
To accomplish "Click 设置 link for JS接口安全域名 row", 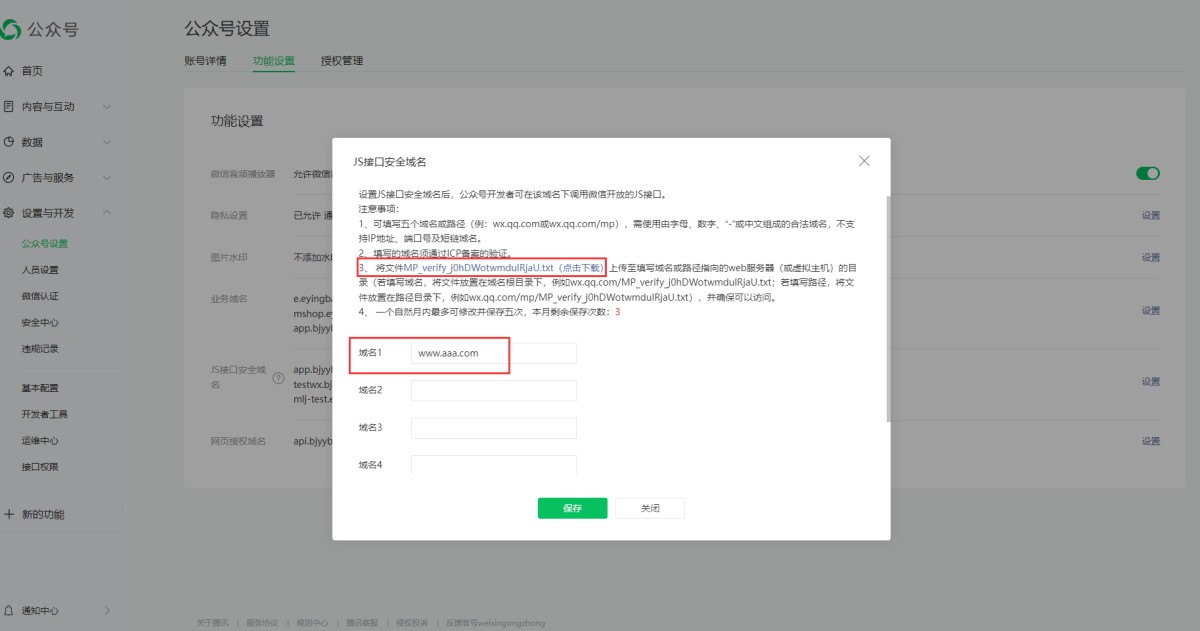I will 1151,381.
